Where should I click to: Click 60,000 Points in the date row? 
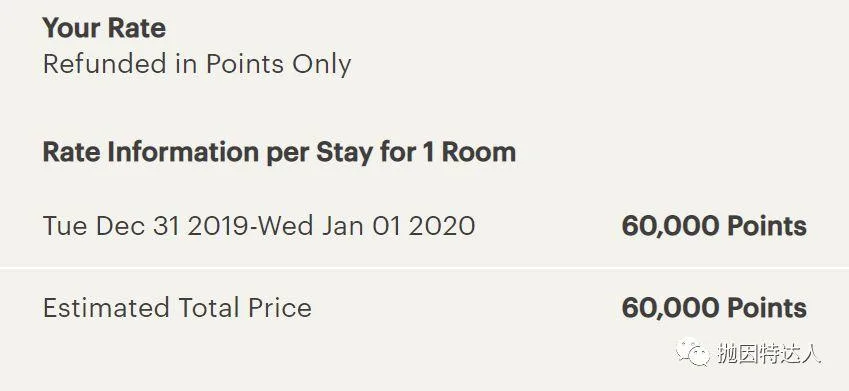click(714, 226)
